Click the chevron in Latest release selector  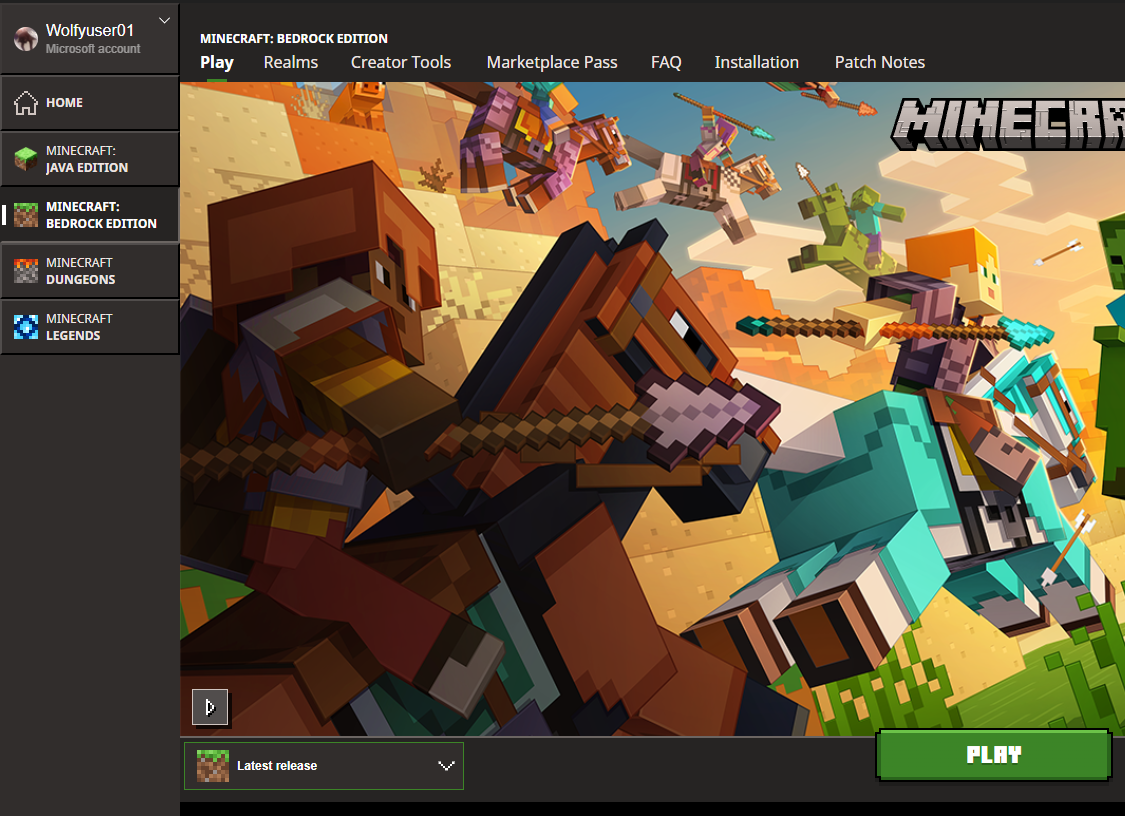pos(446,766)
